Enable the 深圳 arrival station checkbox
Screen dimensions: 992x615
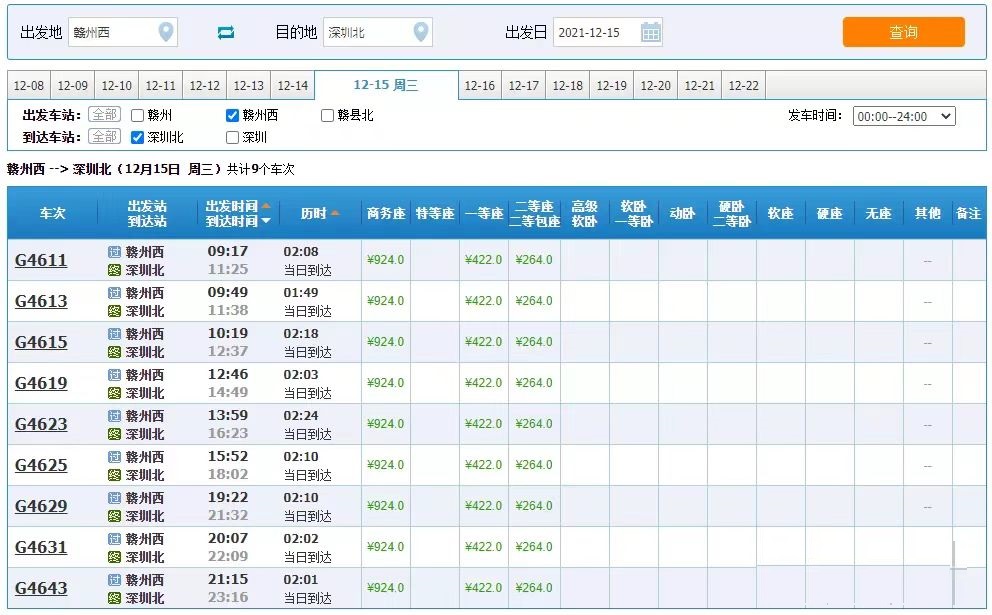click(x=233, y=138)
